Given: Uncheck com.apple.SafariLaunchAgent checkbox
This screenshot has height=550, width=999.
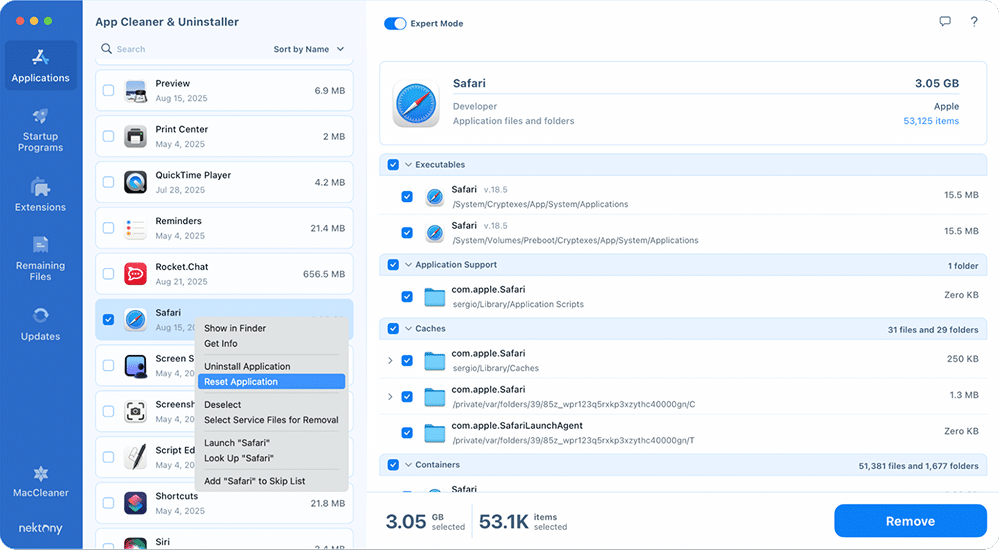Looking at the screenshot, I should pos(407,433).
